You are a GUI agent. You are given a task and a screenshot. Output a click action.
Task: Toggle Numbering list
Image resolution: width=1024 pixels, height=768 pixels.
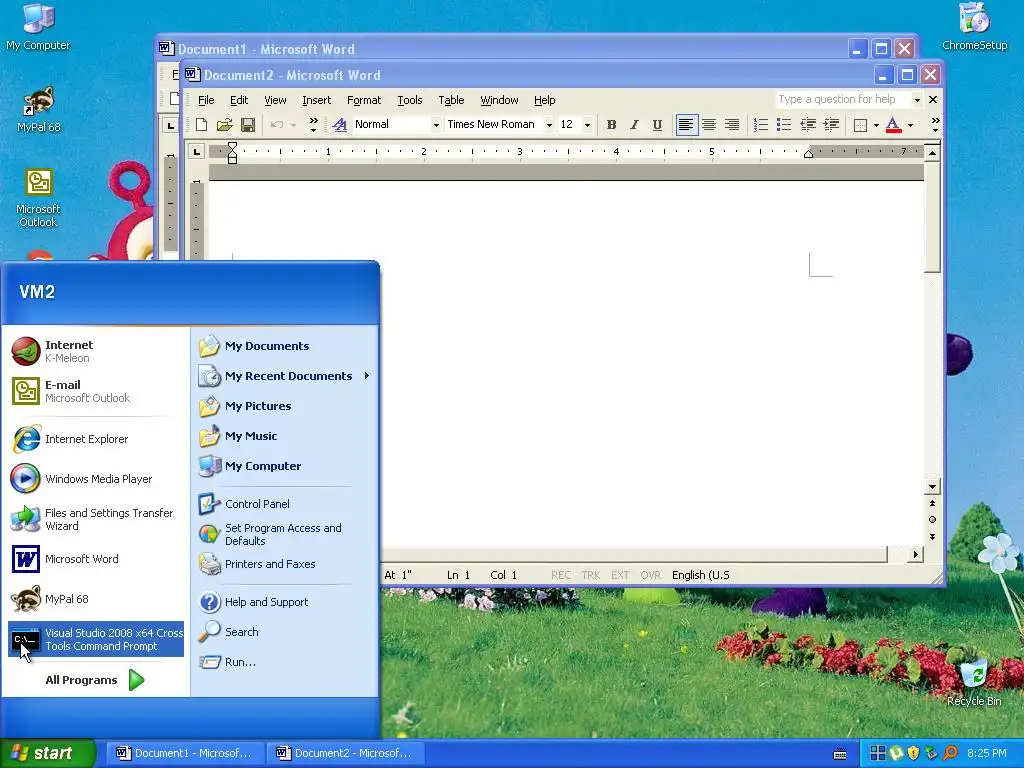pyautogui.click(x=761, y=125)
